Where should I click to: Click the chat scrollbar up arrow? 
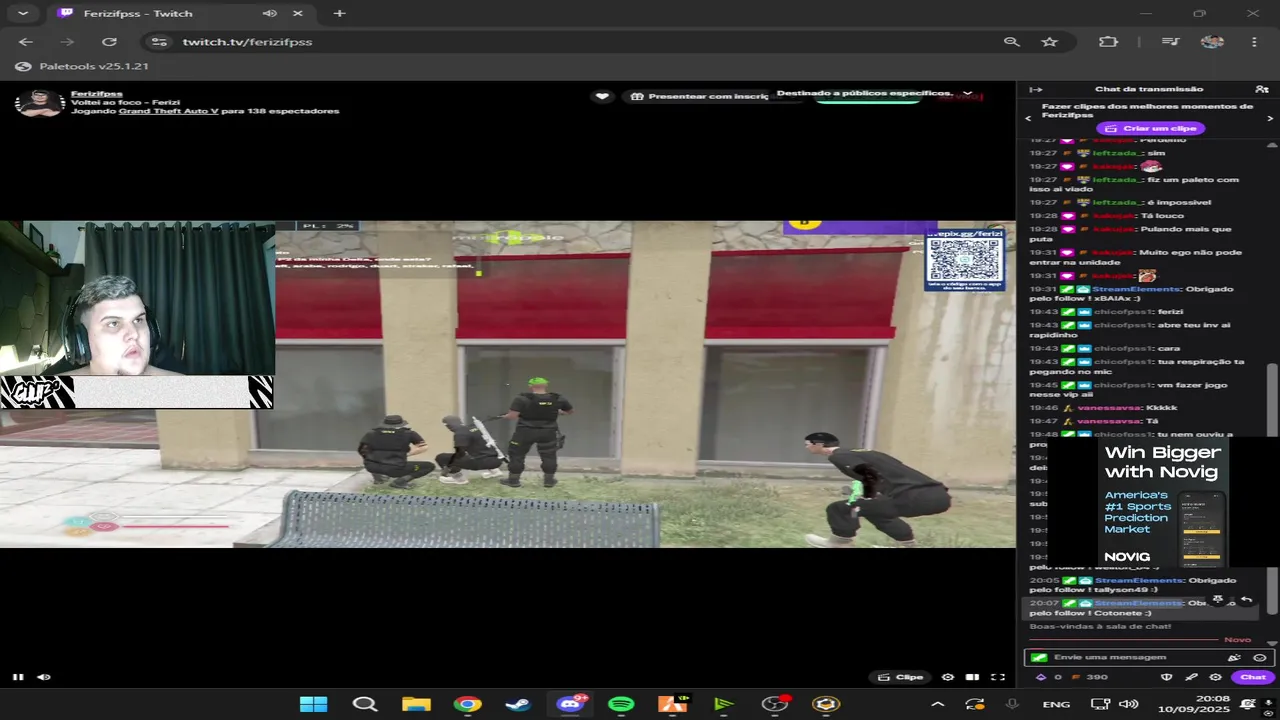(1272, 144)
